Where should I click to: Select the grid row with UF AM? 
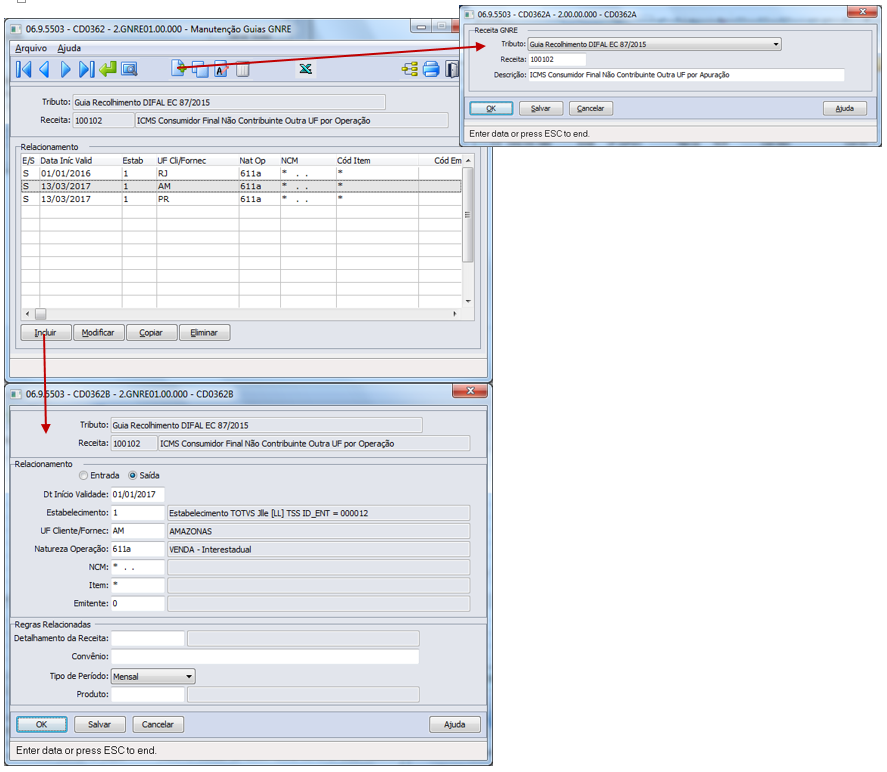tap(241, 186)
